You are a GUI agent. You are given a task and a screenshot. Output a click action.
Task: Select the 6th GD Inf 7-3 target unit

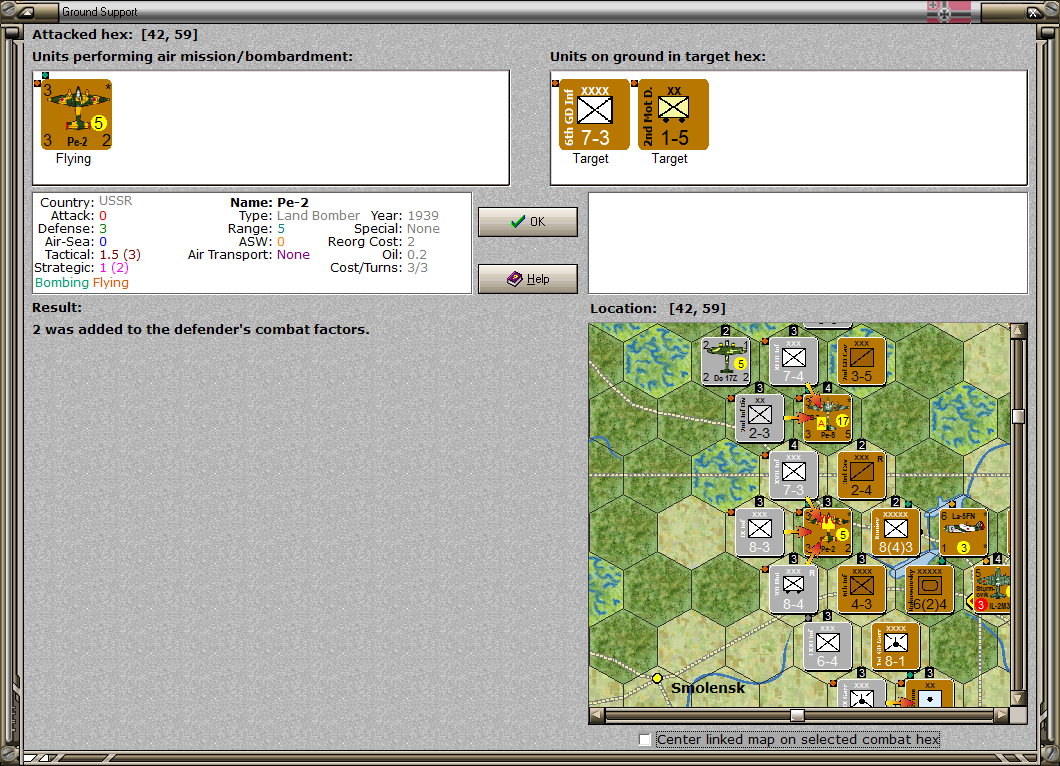(x=594, y=114)
